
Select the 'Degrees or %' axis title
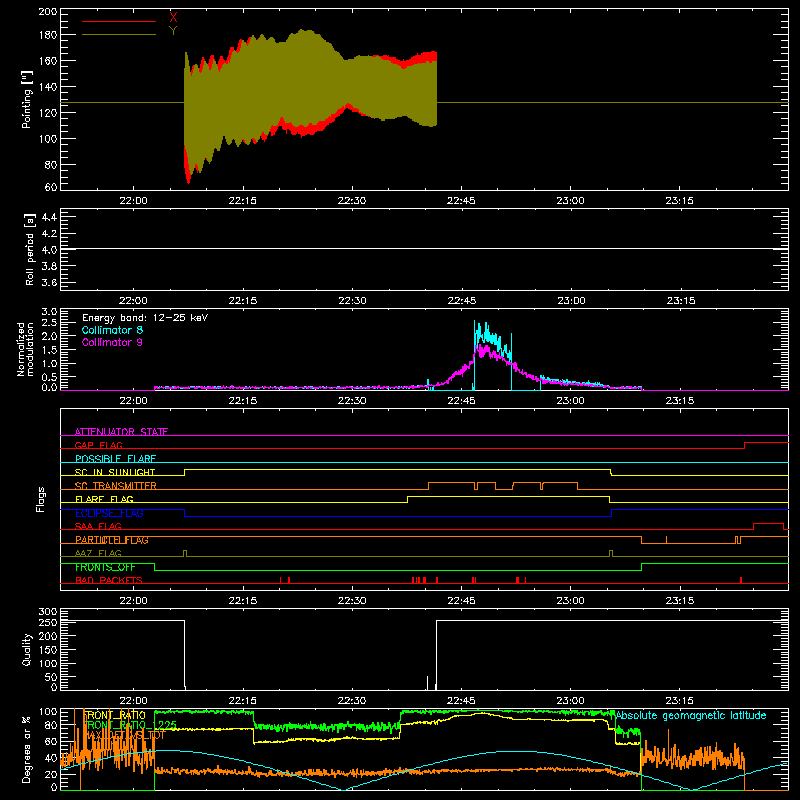tap(27, 750)
